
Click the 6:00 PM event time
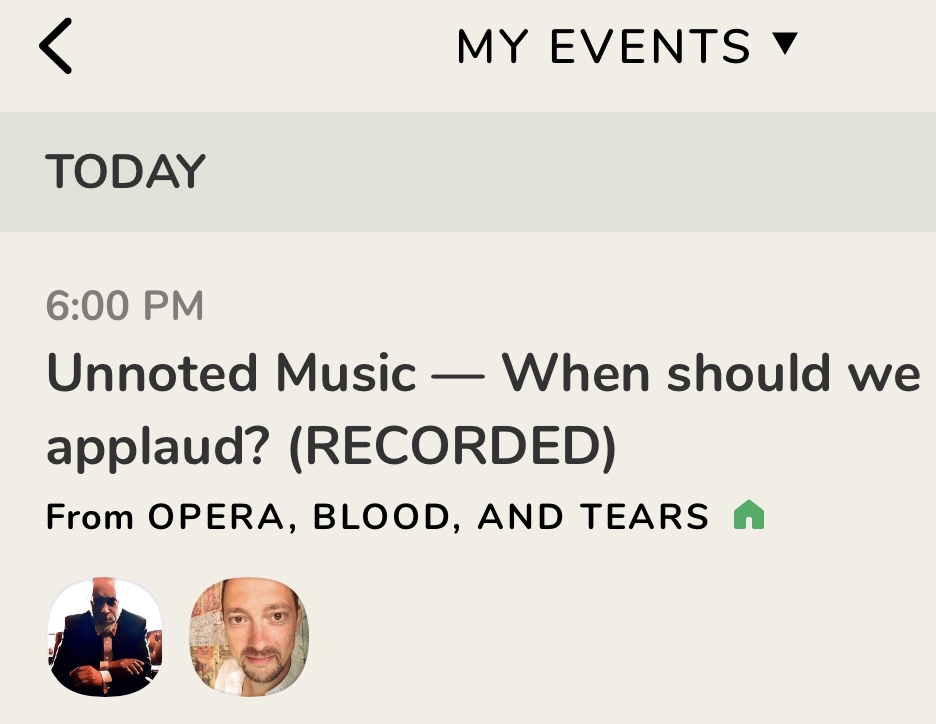125,306
